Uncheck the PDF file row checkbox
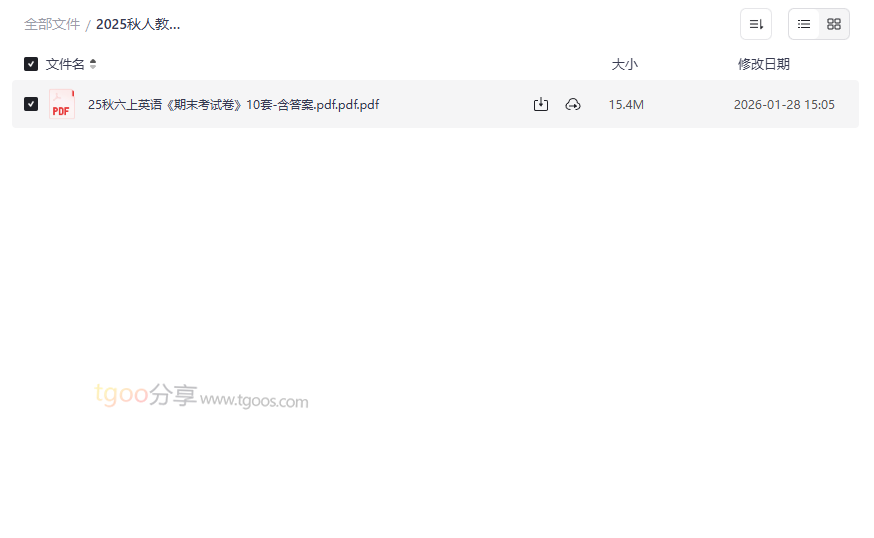This screenshot has height=538, width=874. point(31,104)
